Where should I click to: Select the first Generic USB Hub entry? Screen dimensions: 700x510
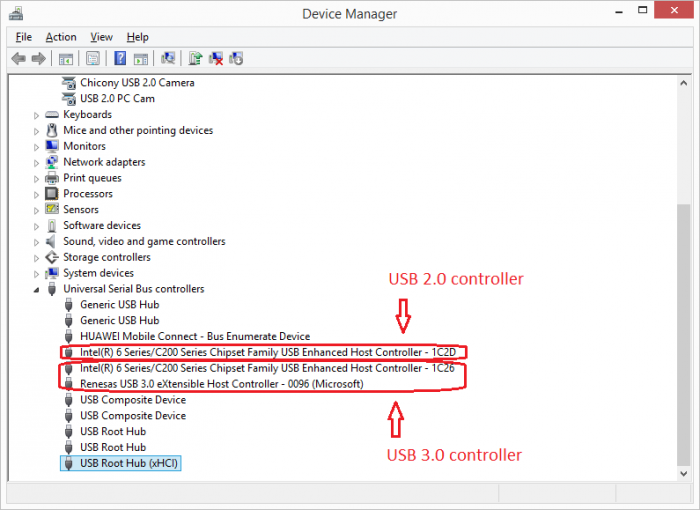[x=120, y=305]
